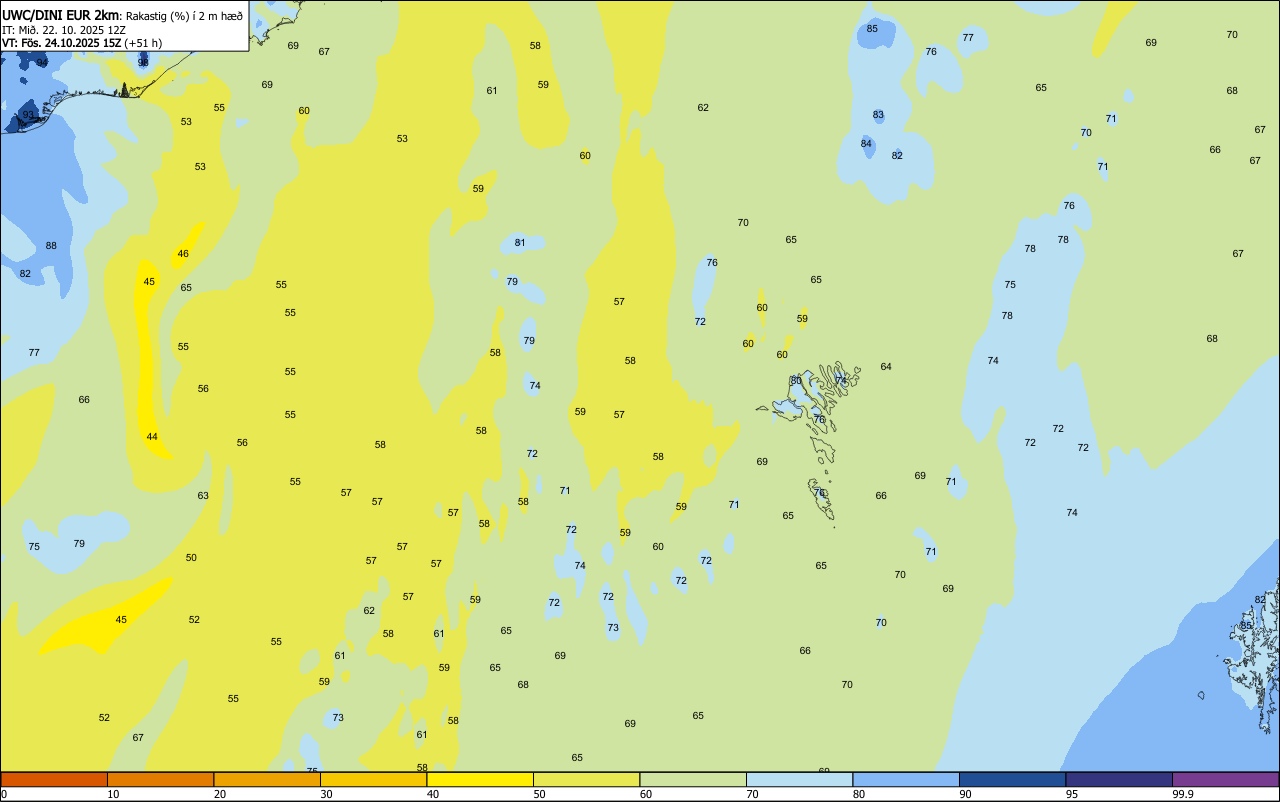Click the humidity value 88 on the map
This screenshot has width=1280, height=802.
51,246
